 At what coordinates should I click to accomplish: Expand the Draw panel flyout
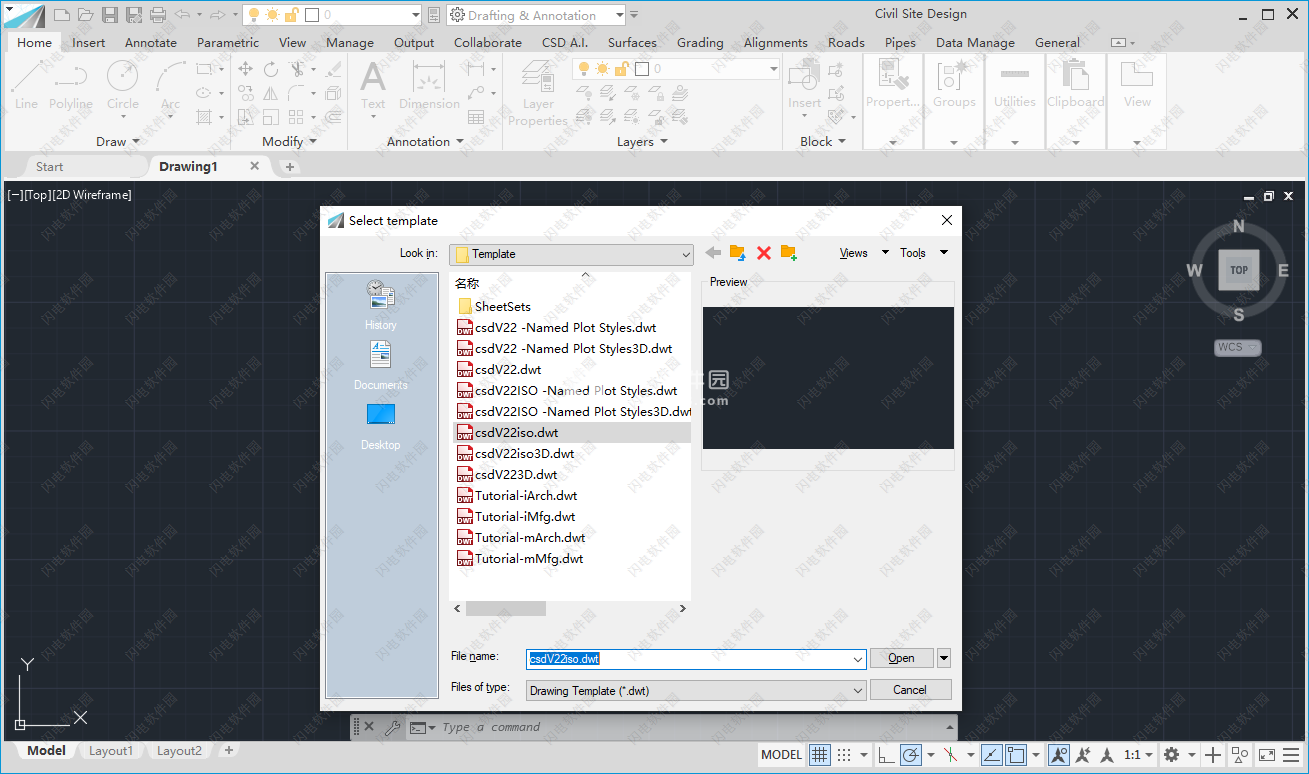point(120,142)
